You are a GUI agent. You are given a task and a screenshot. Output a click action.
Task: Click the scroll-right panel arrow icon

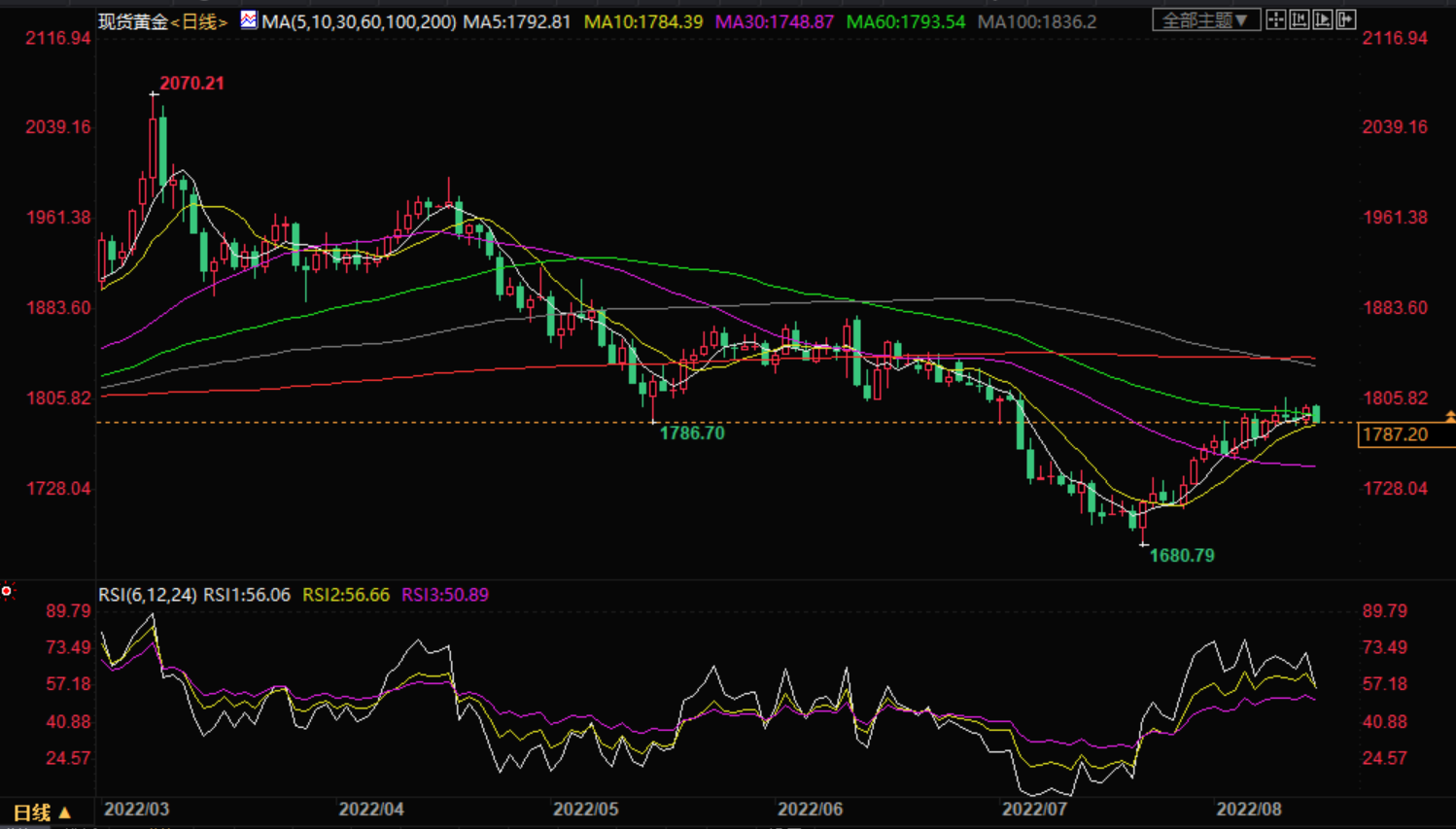1346,19
